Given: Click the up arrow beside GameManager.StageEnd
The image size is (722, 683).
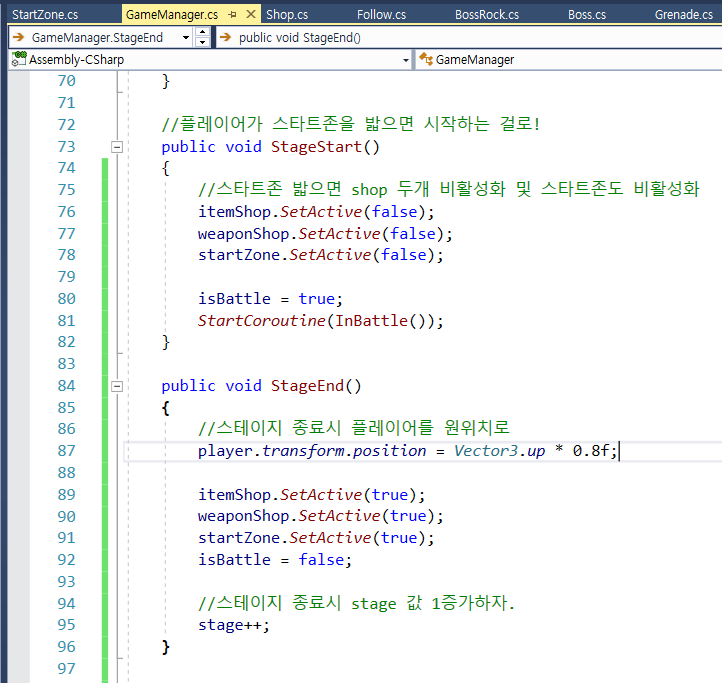Looking at the screenshot, I should click(202, 32).
